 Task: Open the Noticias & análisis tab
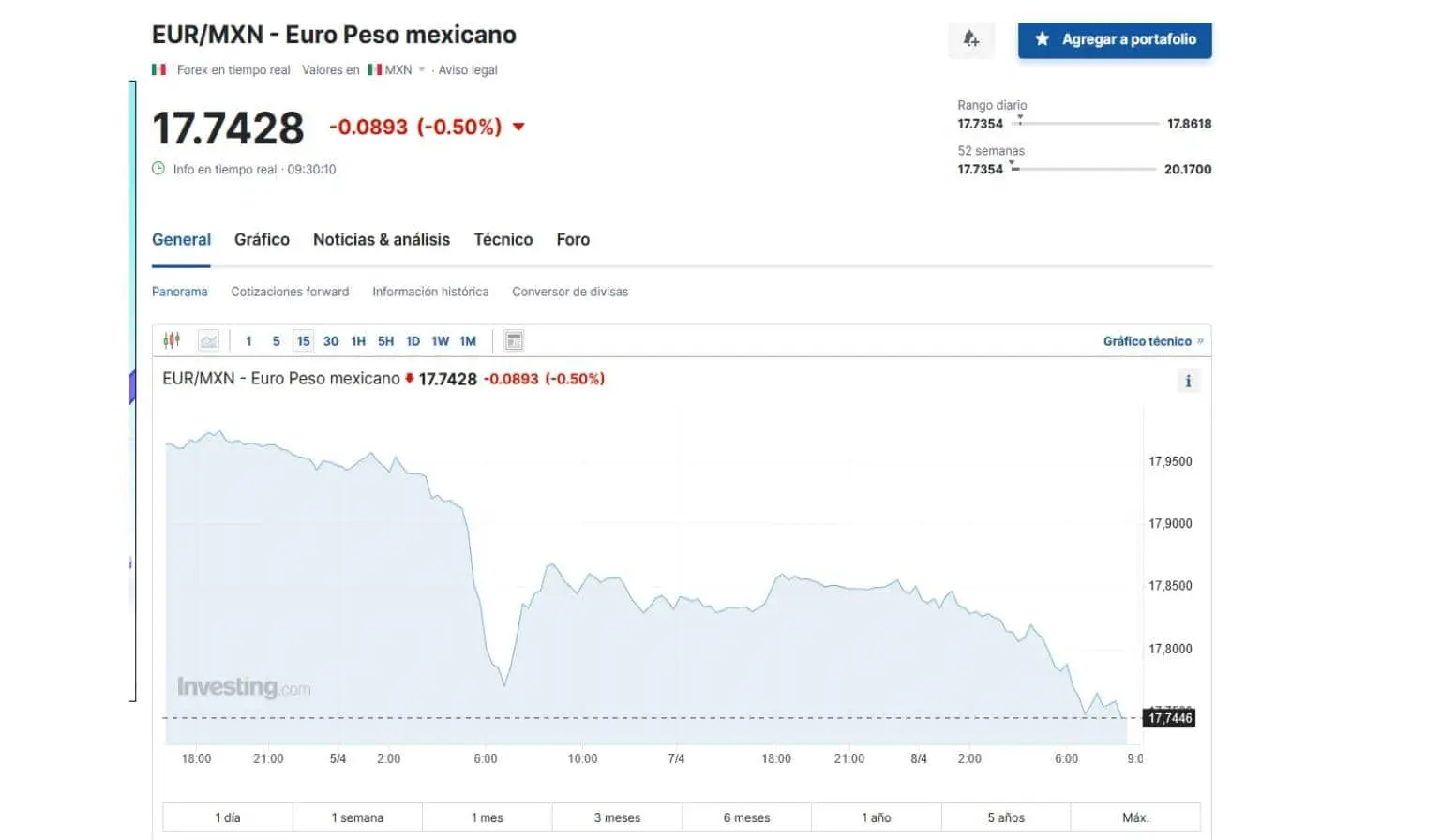pos(382,239)
